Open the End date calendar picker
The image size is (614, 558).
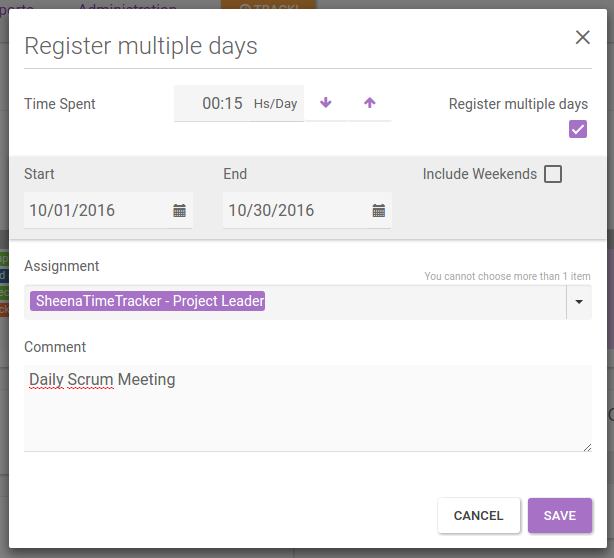tap(379, 210)
